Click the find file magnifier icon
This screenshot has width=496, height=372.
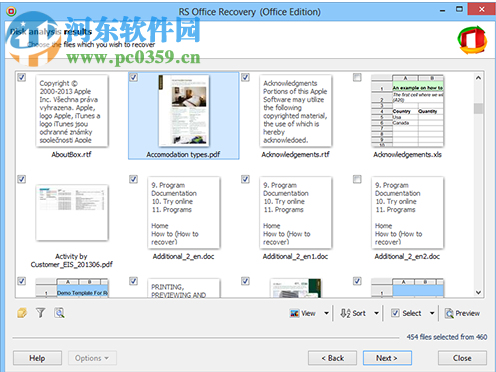point(59,313)
